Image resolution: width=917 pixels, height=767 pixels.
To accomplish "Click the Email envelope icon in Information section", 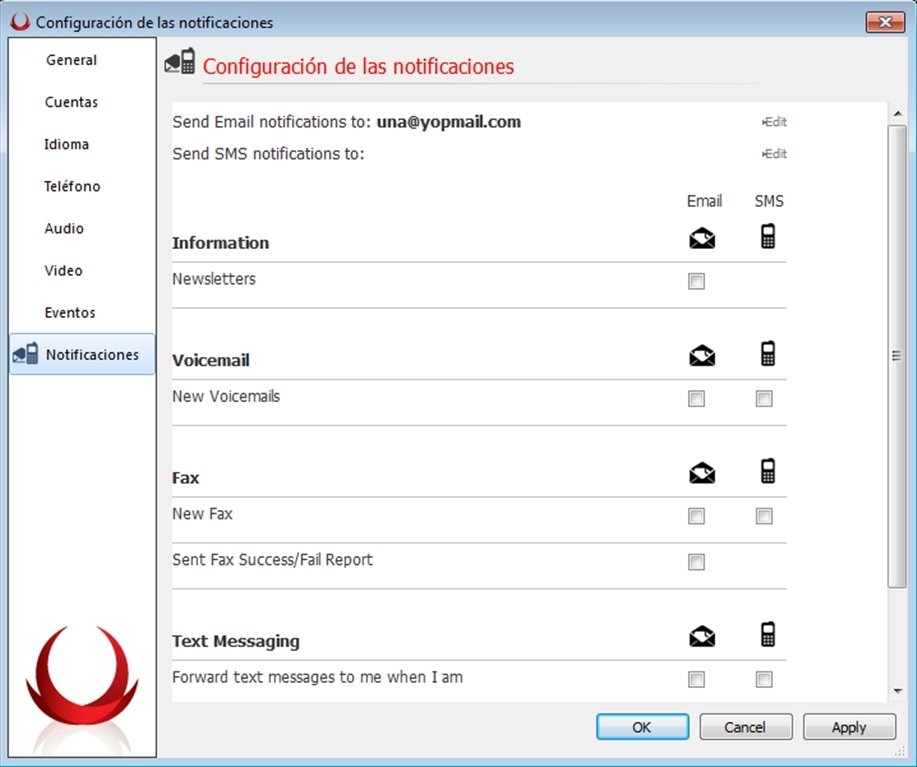I will tap(702, 238).
